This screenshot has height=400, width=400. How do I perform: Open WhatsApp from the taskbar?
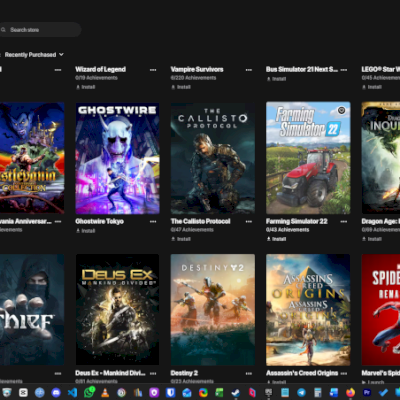(89, 392)
